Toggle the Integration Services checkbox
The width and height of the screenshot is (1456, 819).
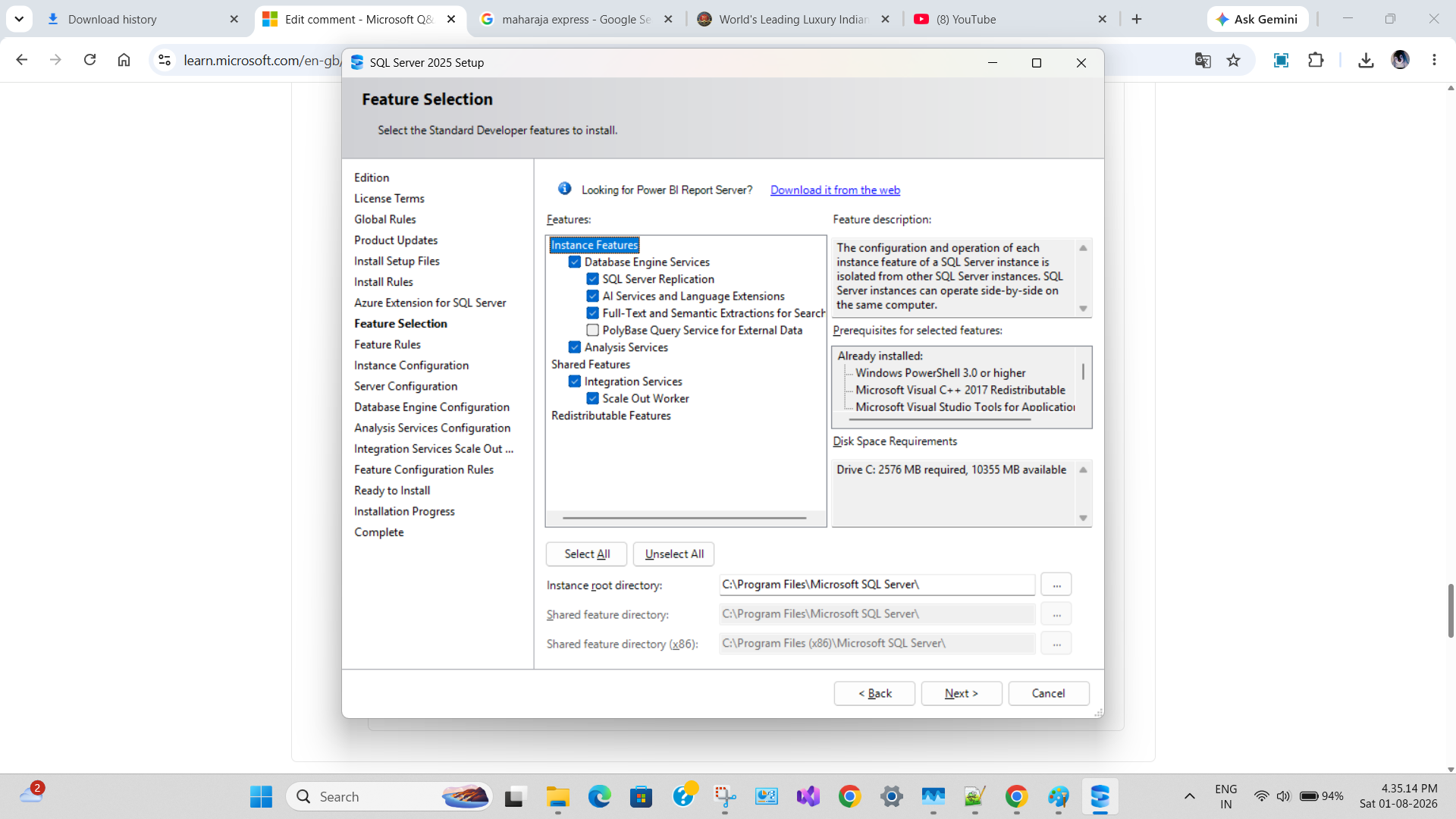[x=575, y=381]
